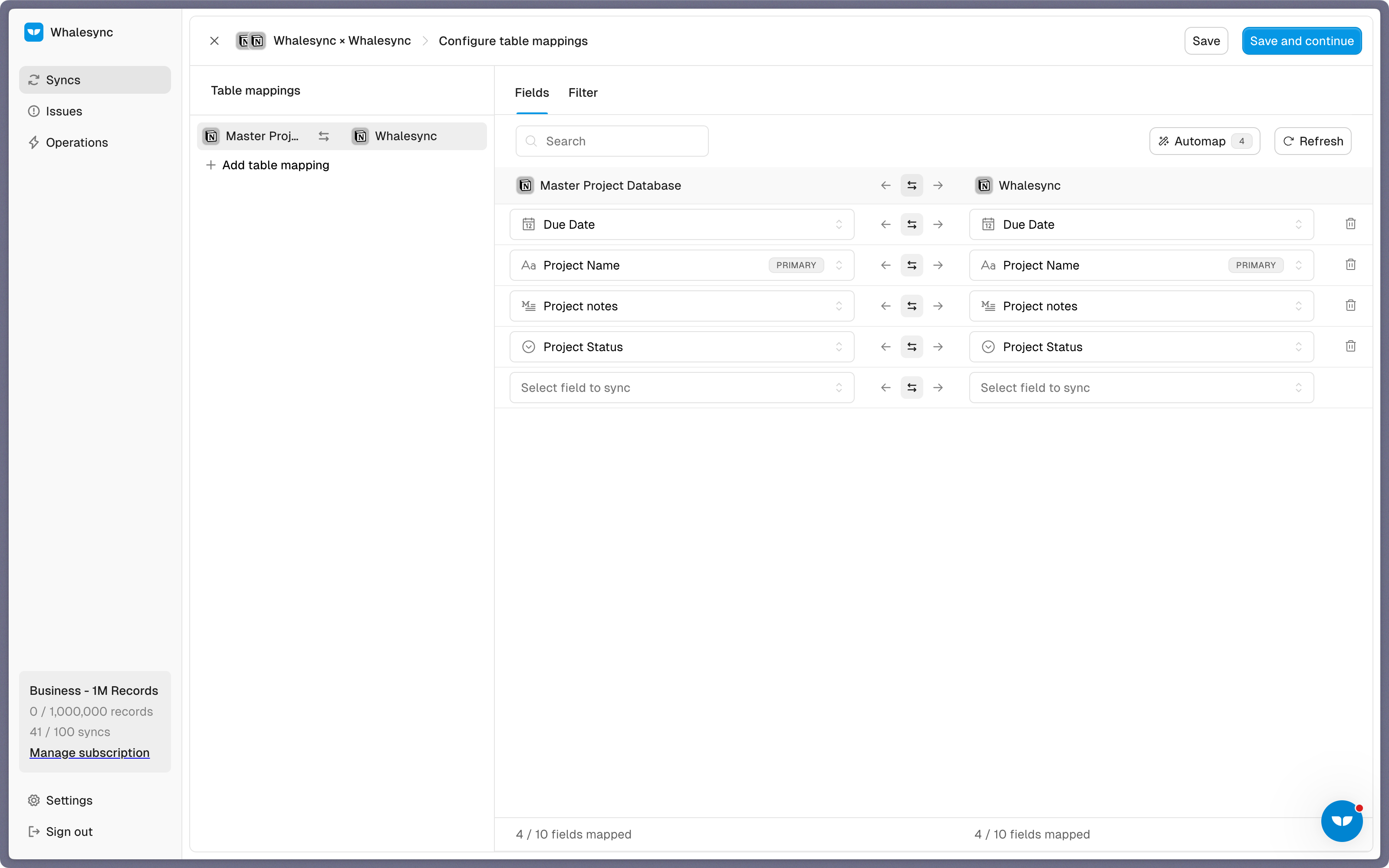Click 'Business - 1M Records' plan label
The height and width of the screenshot is (868, 1389).
point(94,690)
